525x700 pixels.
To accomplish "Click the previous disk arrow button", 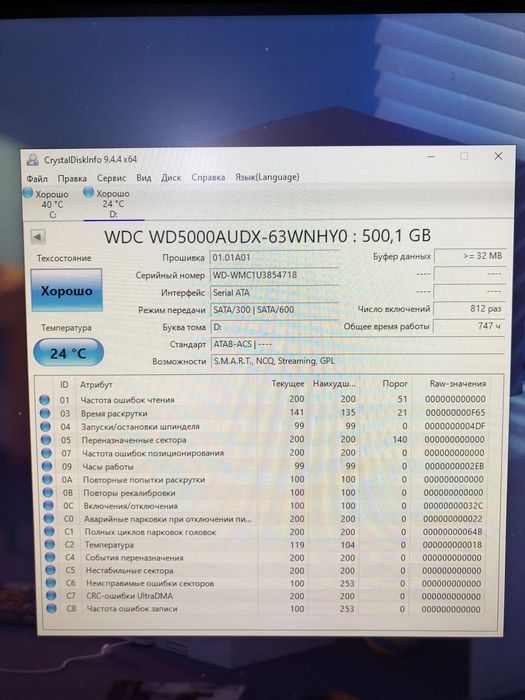I will pos(38,237).
